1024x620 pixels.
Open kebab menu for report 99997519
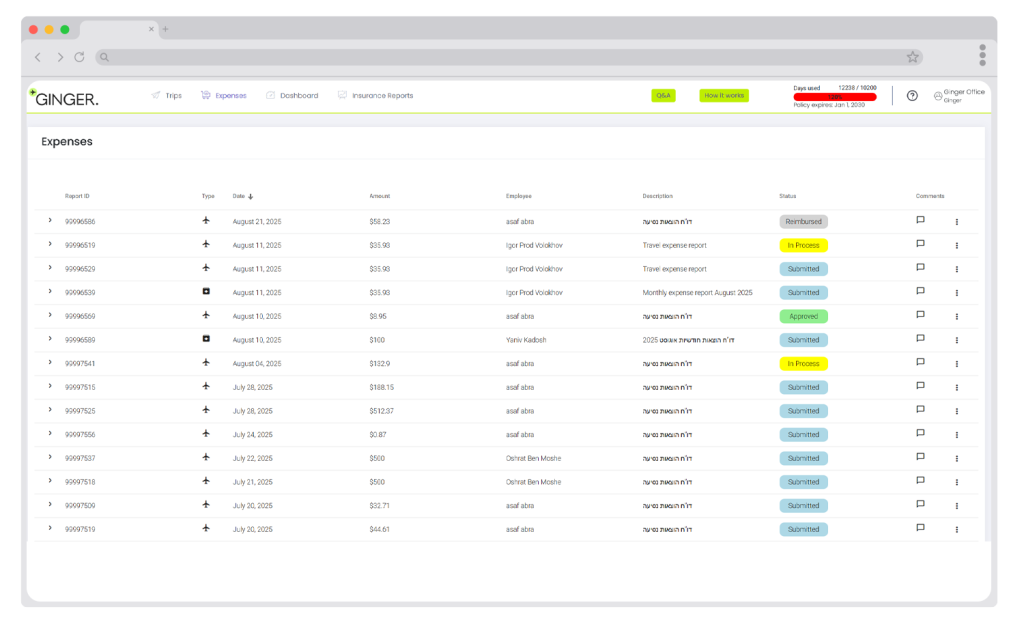956,529
